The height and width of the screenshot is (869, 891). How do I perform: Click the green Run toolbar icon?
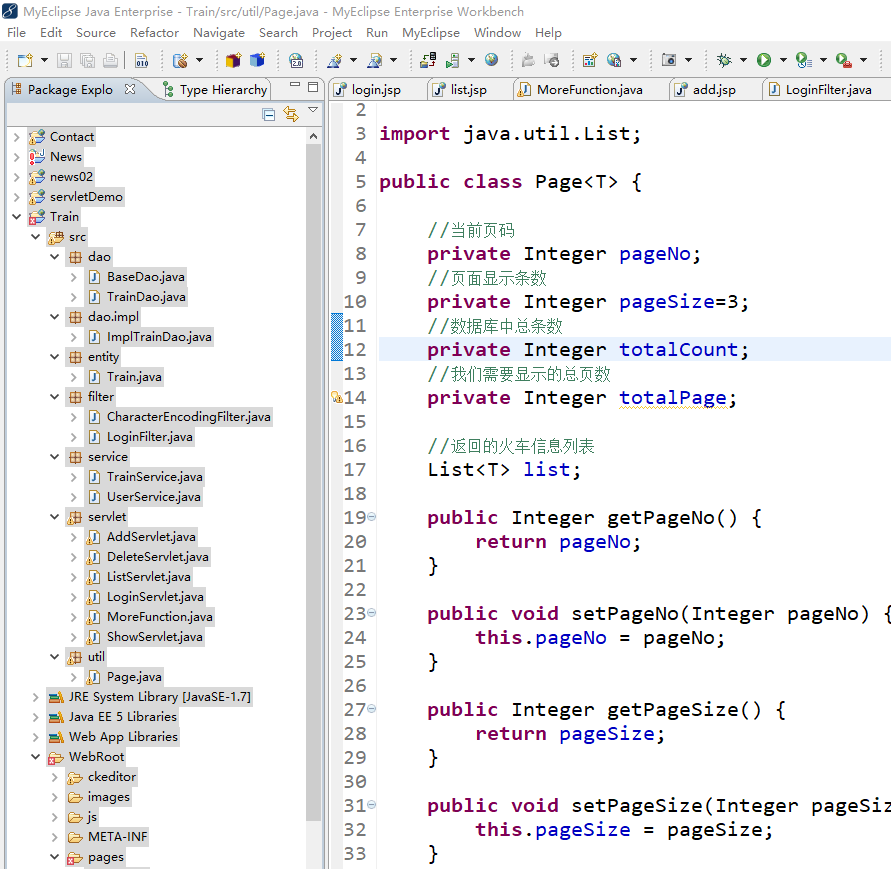(x=764, y=60)
